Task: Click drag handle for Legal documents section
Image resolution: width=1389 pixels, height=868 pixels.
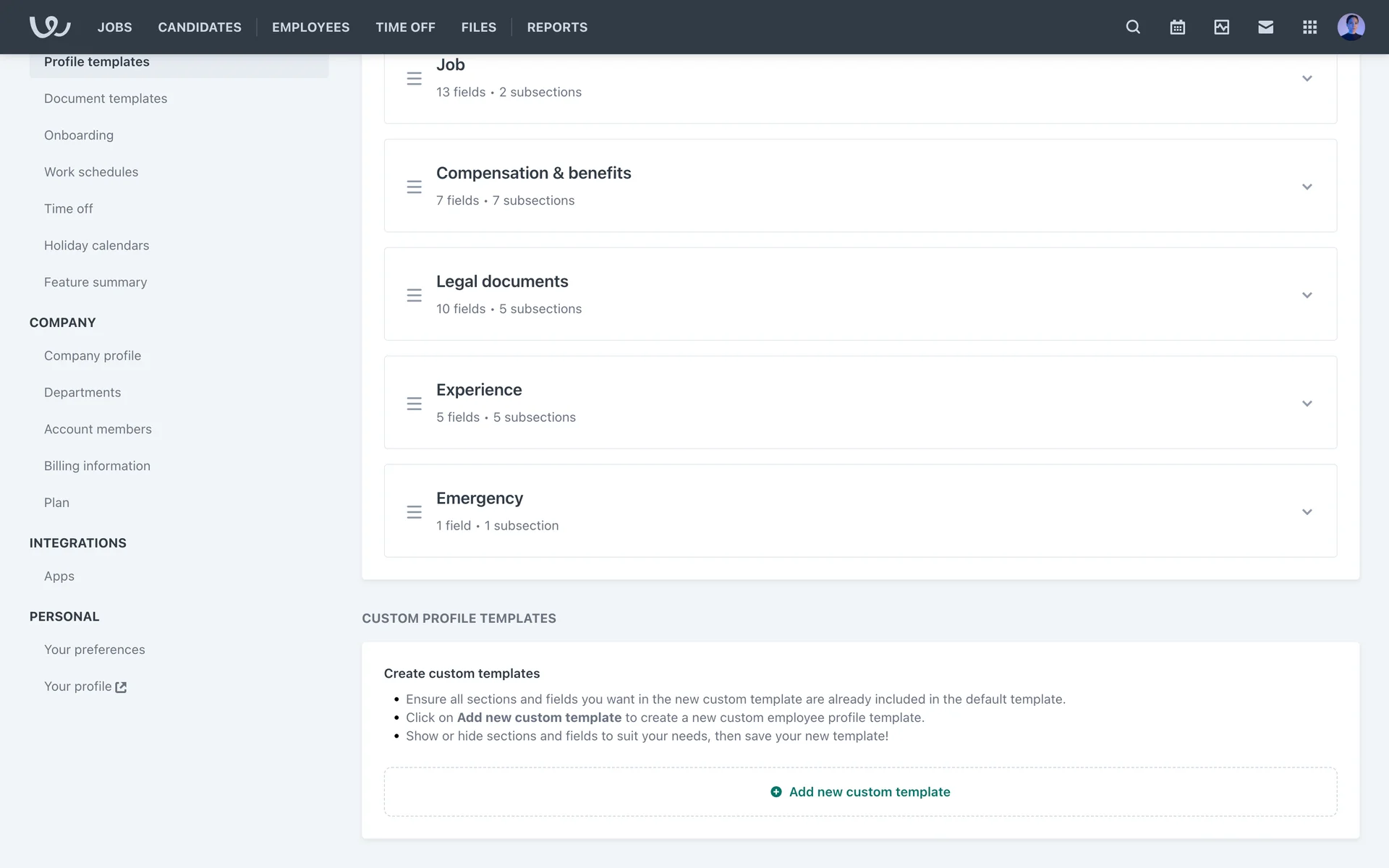Action: 414,295
